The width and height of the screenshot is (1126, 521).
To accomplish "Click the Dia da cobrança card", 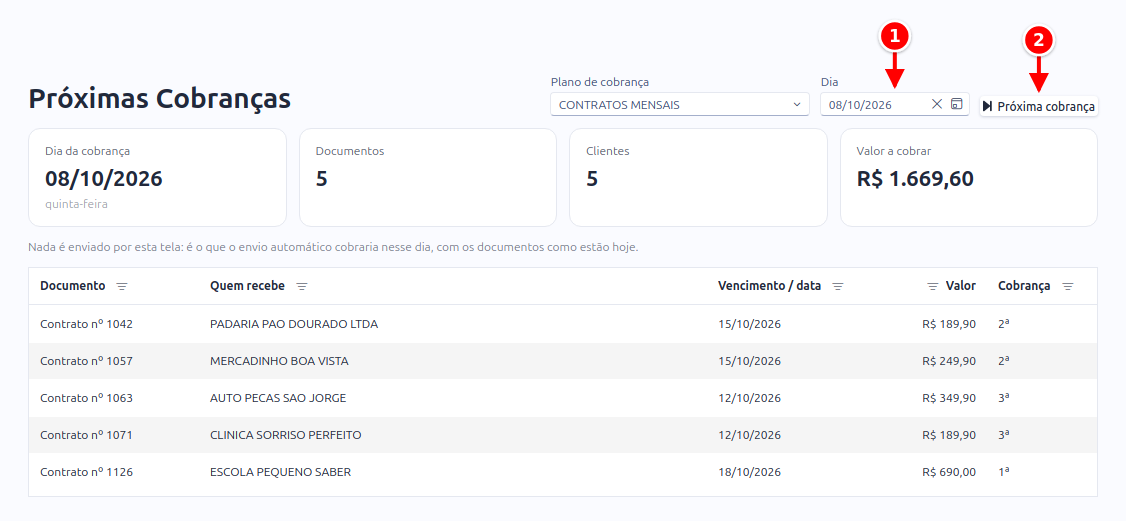I will point(157,178).
